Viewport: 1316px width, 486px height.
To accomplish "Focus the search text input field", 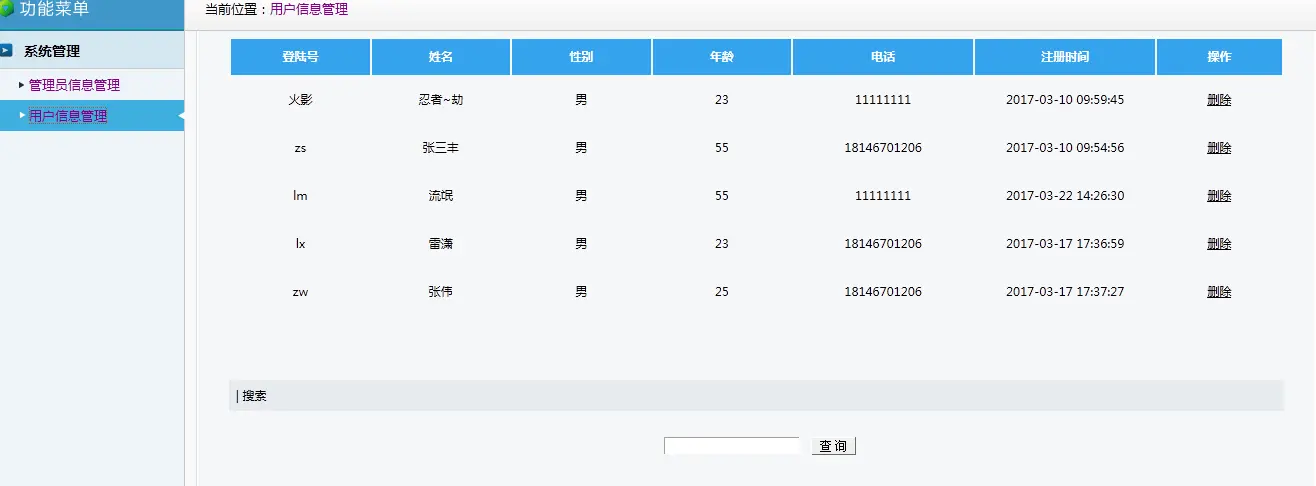I will 732,446.
